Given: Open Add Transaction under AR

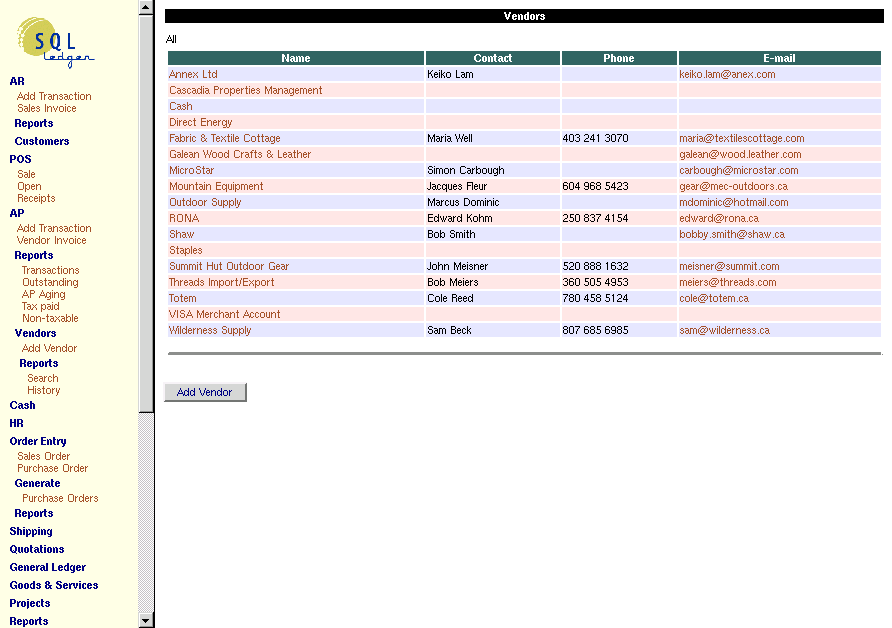Looking at the screenshot, I should click(53, 95).
